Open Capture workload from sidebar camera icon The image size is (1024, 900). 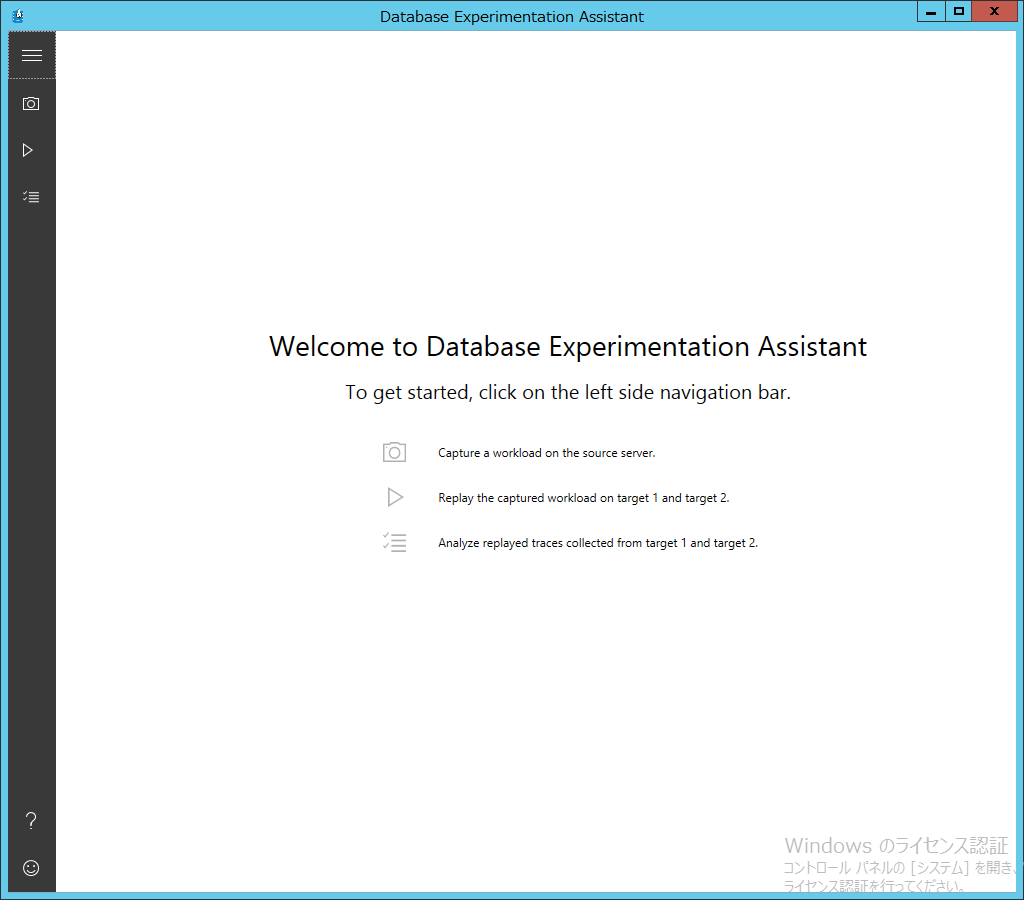tap(31, 103)
